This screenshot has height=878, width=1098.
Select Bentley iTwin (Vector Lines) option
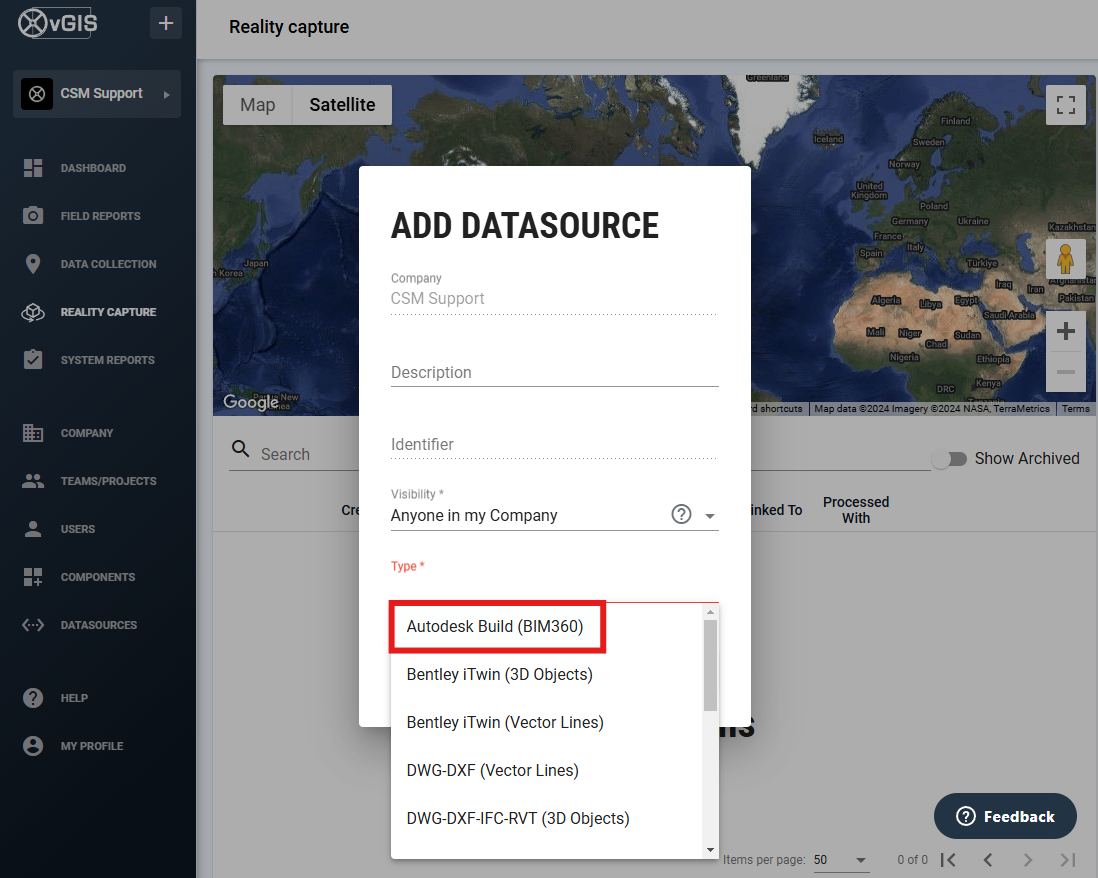pos(546,723)
